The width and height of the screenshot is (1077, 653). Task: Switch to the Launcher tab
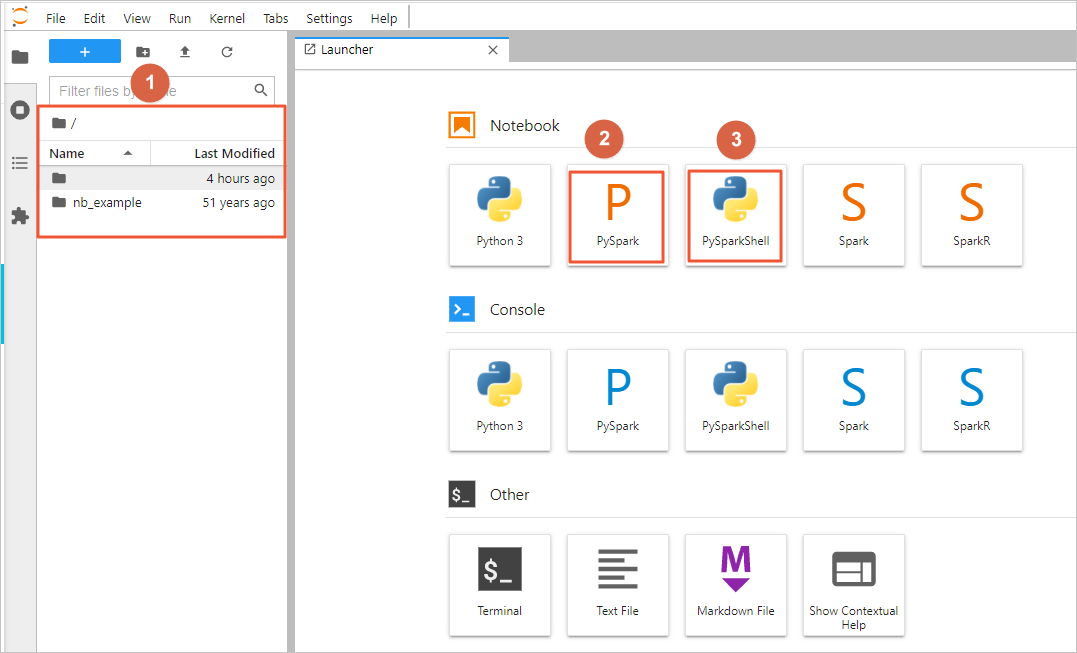[402, 49]
